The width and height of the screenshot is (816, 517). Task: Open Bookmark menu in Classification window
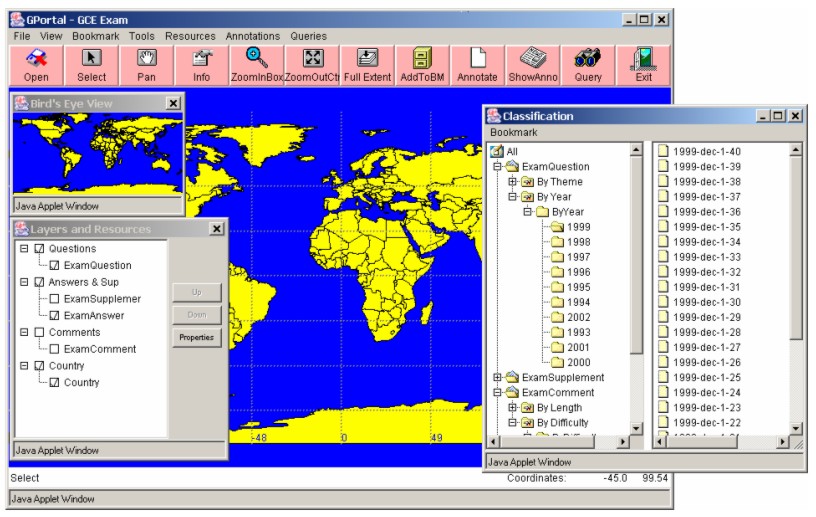514,133
